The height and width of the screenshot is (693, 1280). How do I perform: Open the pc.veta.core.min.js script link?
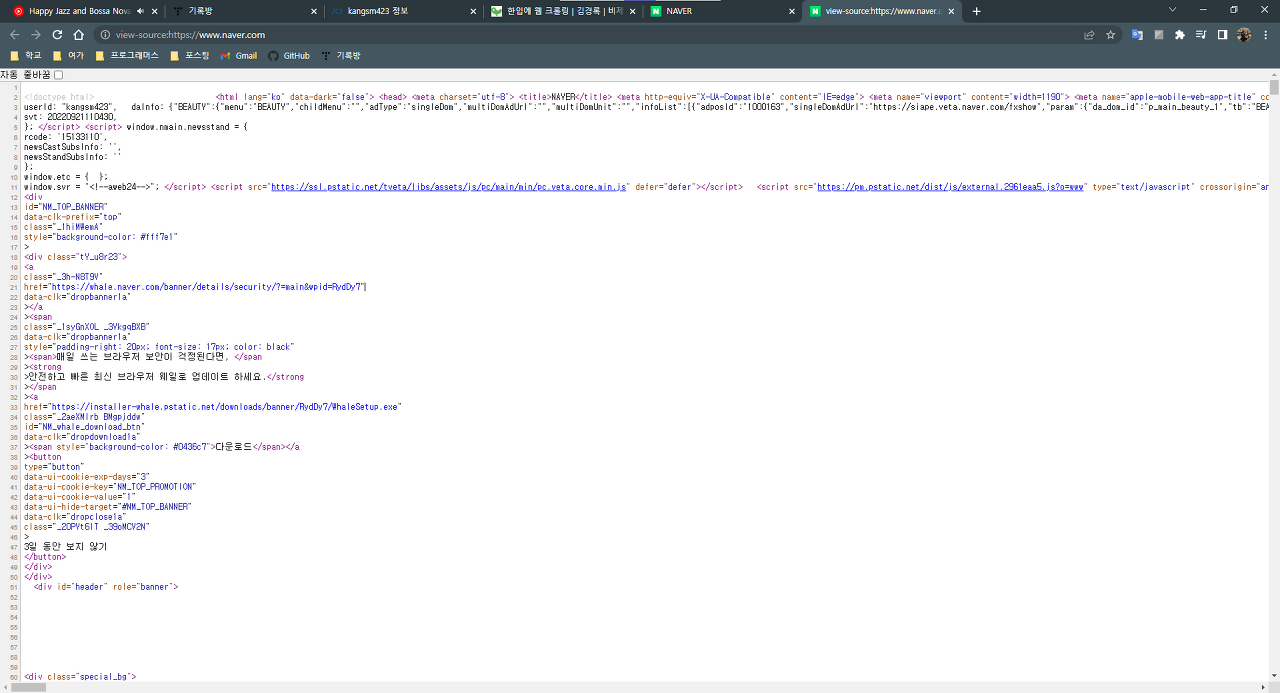click(x=448, y=187)
